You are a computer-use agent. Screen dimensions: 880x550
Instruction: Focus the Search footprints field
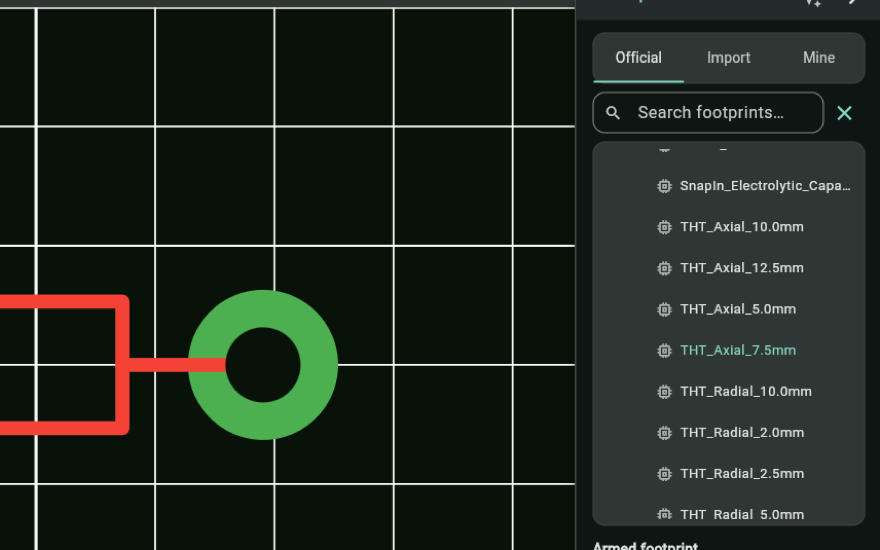(x=708, y=113)
